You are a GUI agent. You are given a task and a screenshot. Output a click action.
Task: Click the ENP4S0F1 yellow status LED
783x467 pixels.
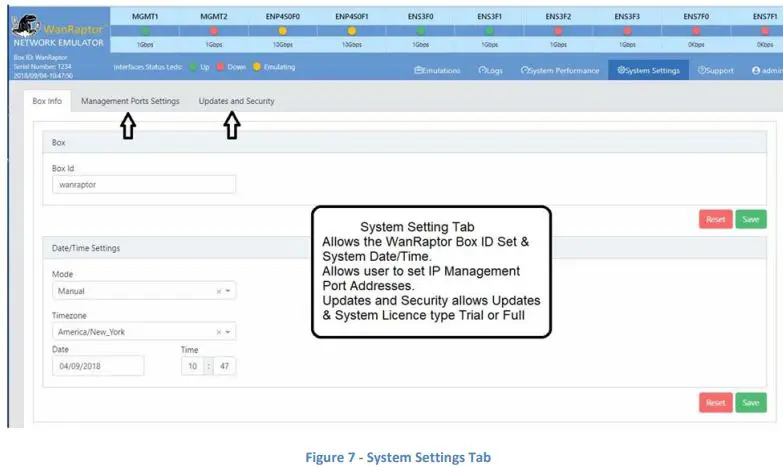pos(352,31)
